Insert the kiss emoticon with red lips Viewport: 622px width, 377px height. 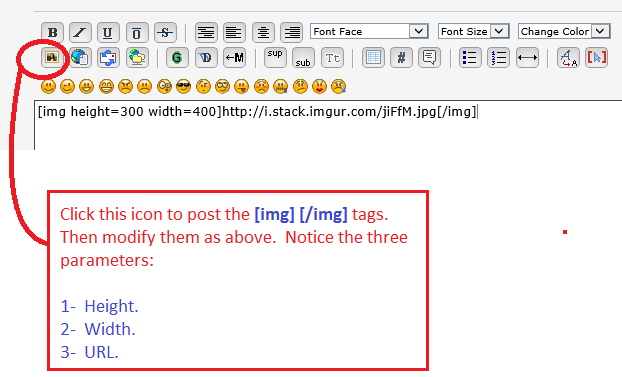click(319, 86)
